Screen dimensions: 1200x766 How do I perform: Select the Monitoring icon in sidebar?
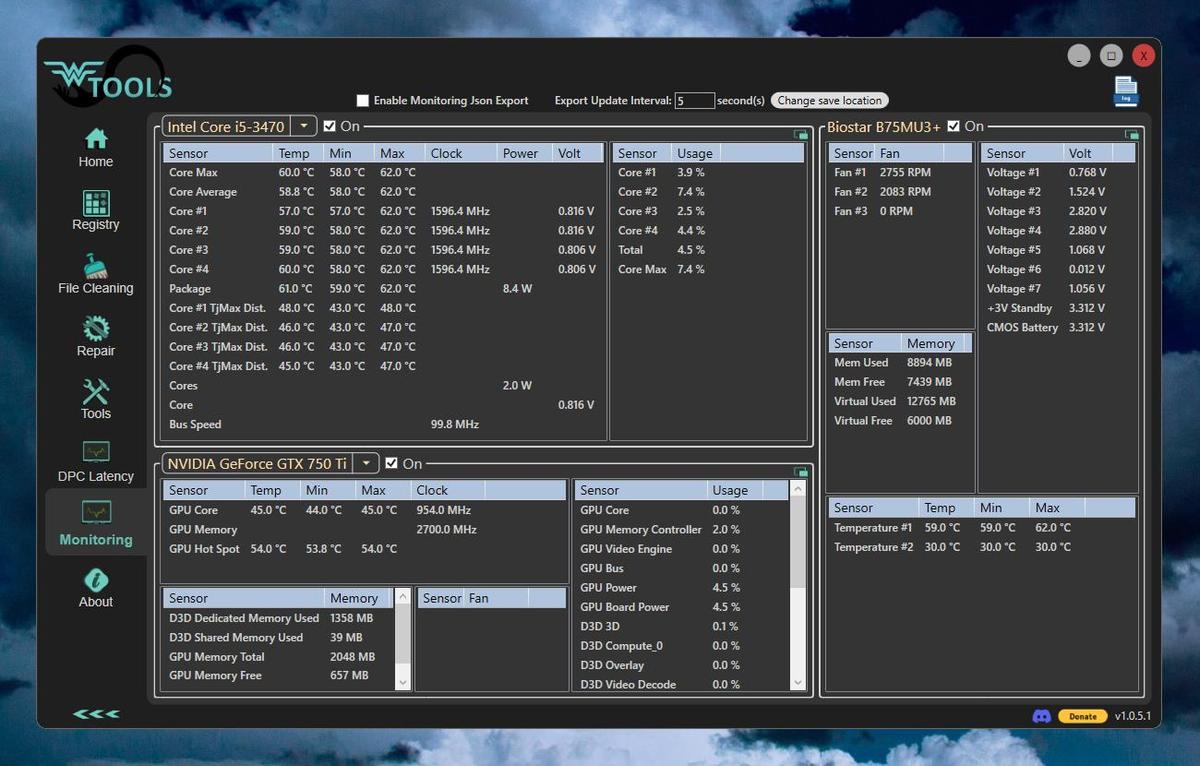coord(96,514)
